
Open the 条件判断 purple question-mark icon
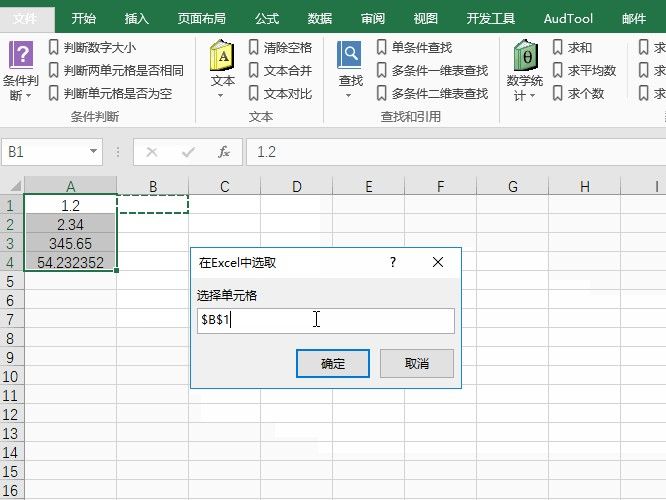click(21, 55)
